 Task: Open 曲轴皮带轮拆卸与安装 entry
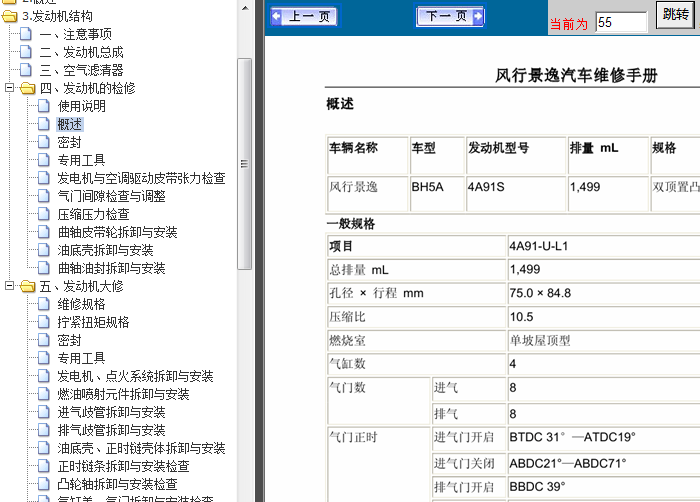point(117,232)
